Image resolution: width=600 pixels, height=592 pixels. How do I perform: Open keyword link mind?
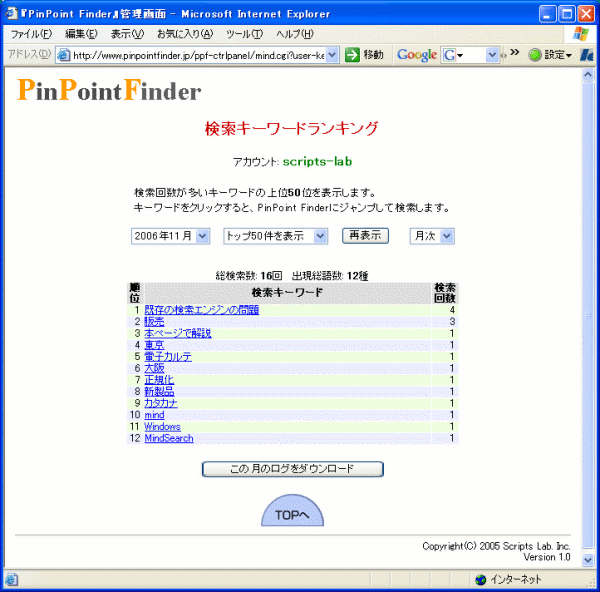(x=154, y=415)
